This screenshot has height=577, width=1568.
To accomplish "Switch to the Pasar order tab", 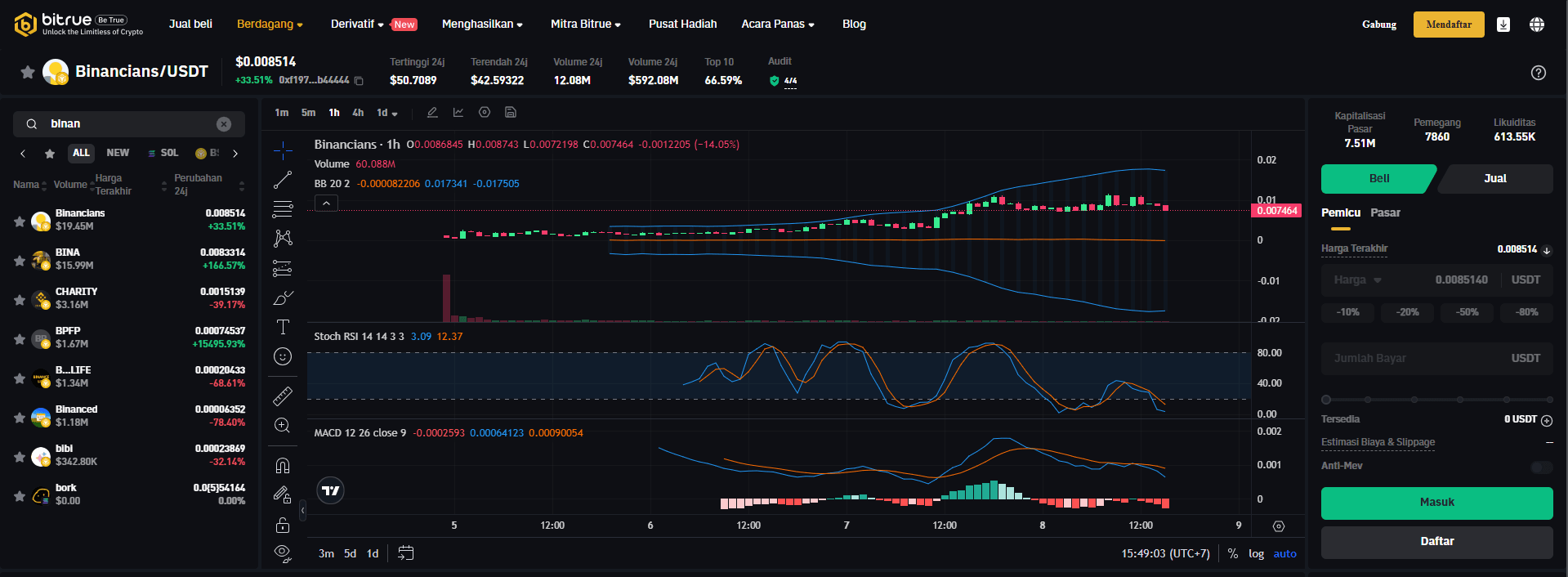I will pyautogui.click(x=1385, y=212).
